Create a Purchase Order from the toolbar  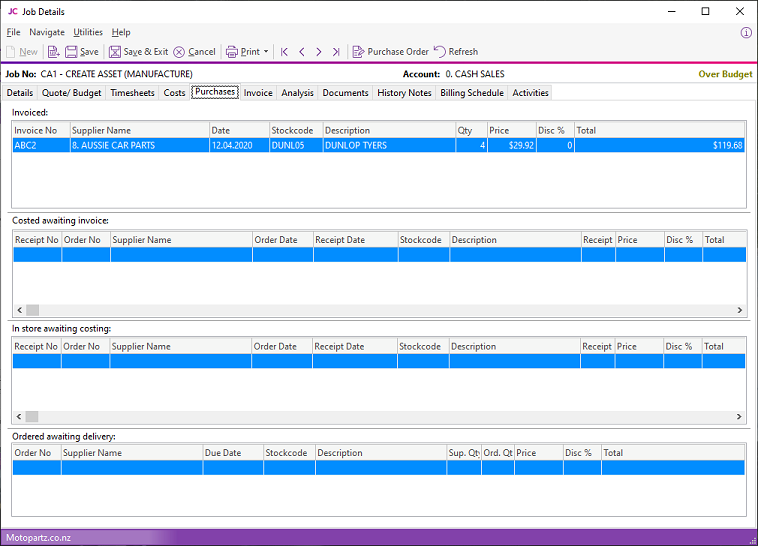coord(390,52)
